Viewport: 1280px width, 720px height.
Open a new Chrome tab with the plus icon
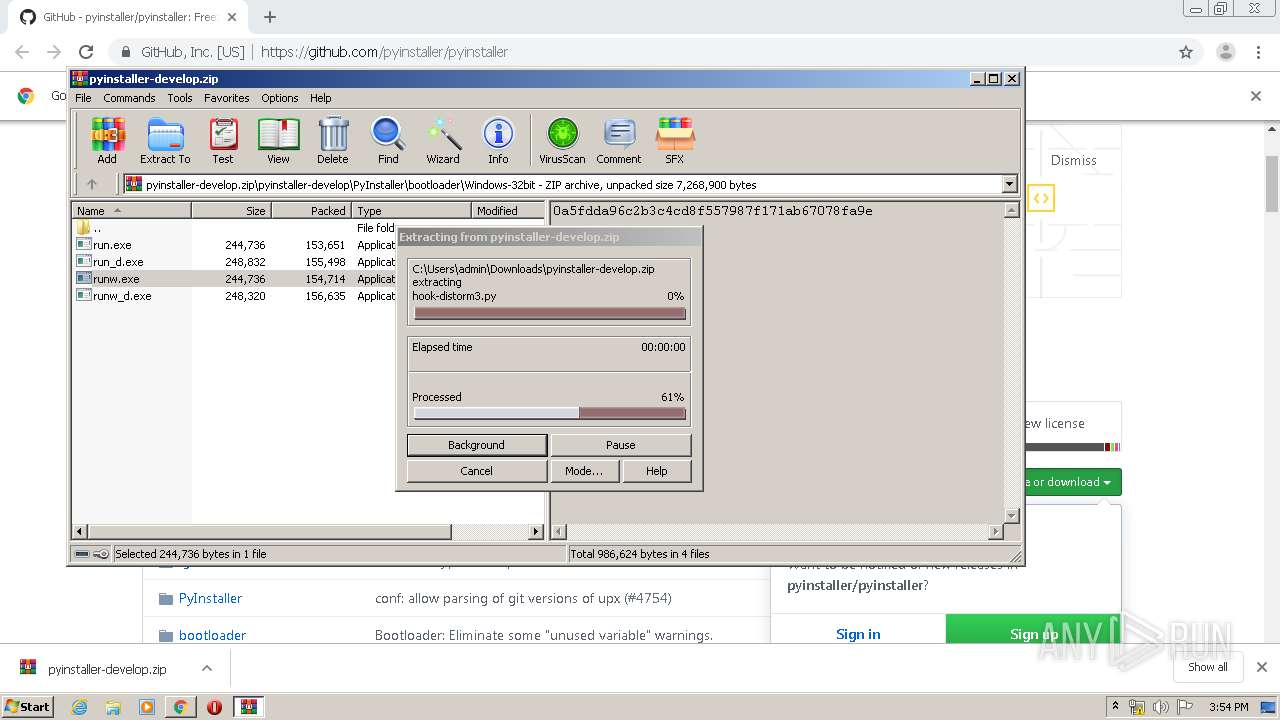pos(270,17)
